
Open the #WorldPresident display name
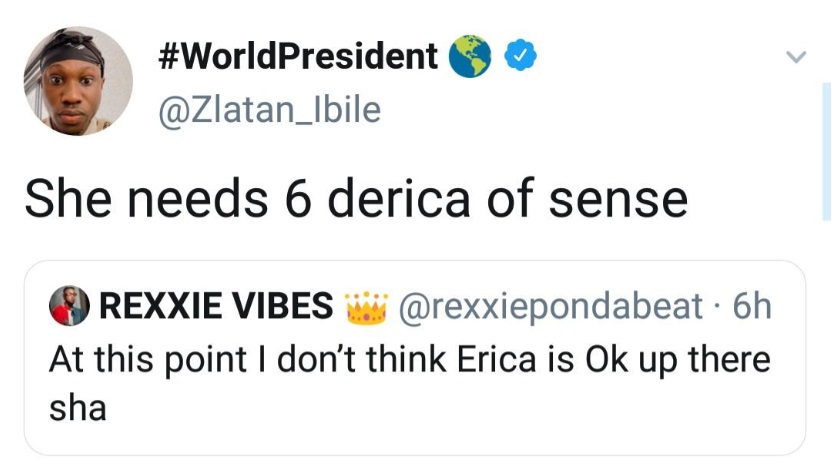[299, 57]
